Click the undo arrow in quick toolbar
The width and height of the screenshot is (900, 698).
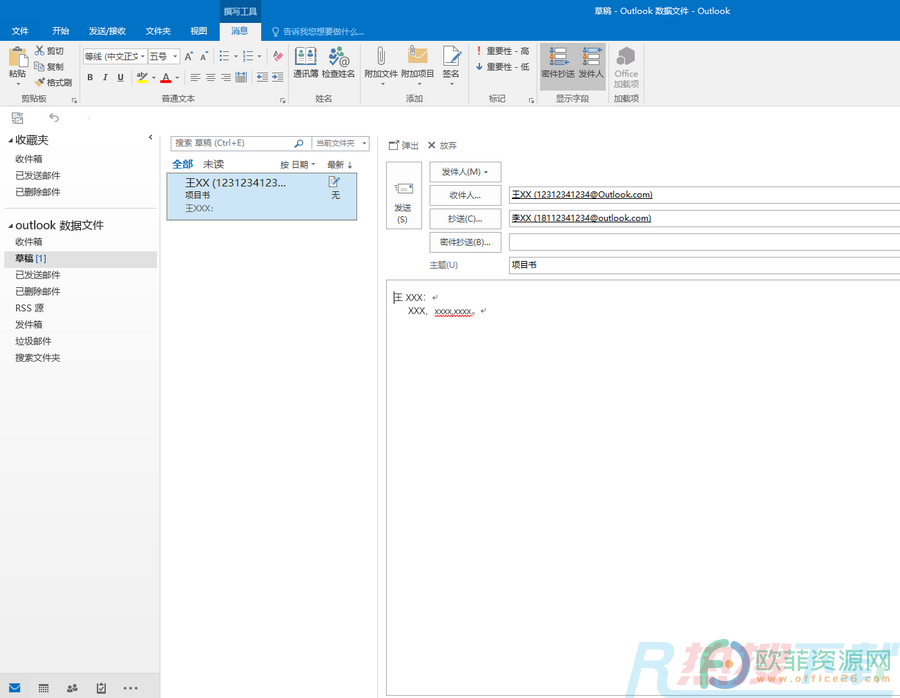tap(54, 118)
